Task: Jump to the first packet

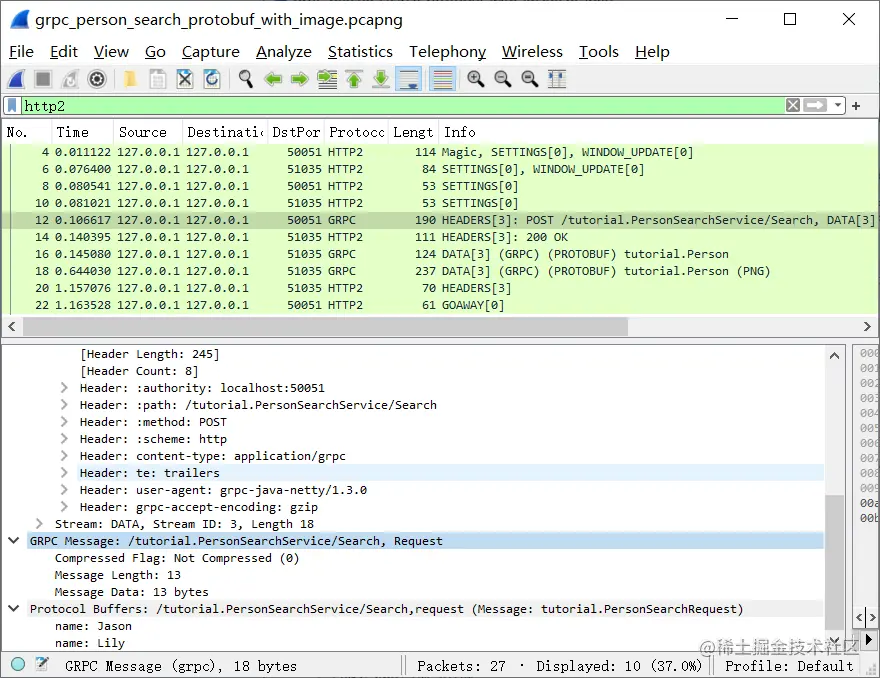Action: pos(354,79)
